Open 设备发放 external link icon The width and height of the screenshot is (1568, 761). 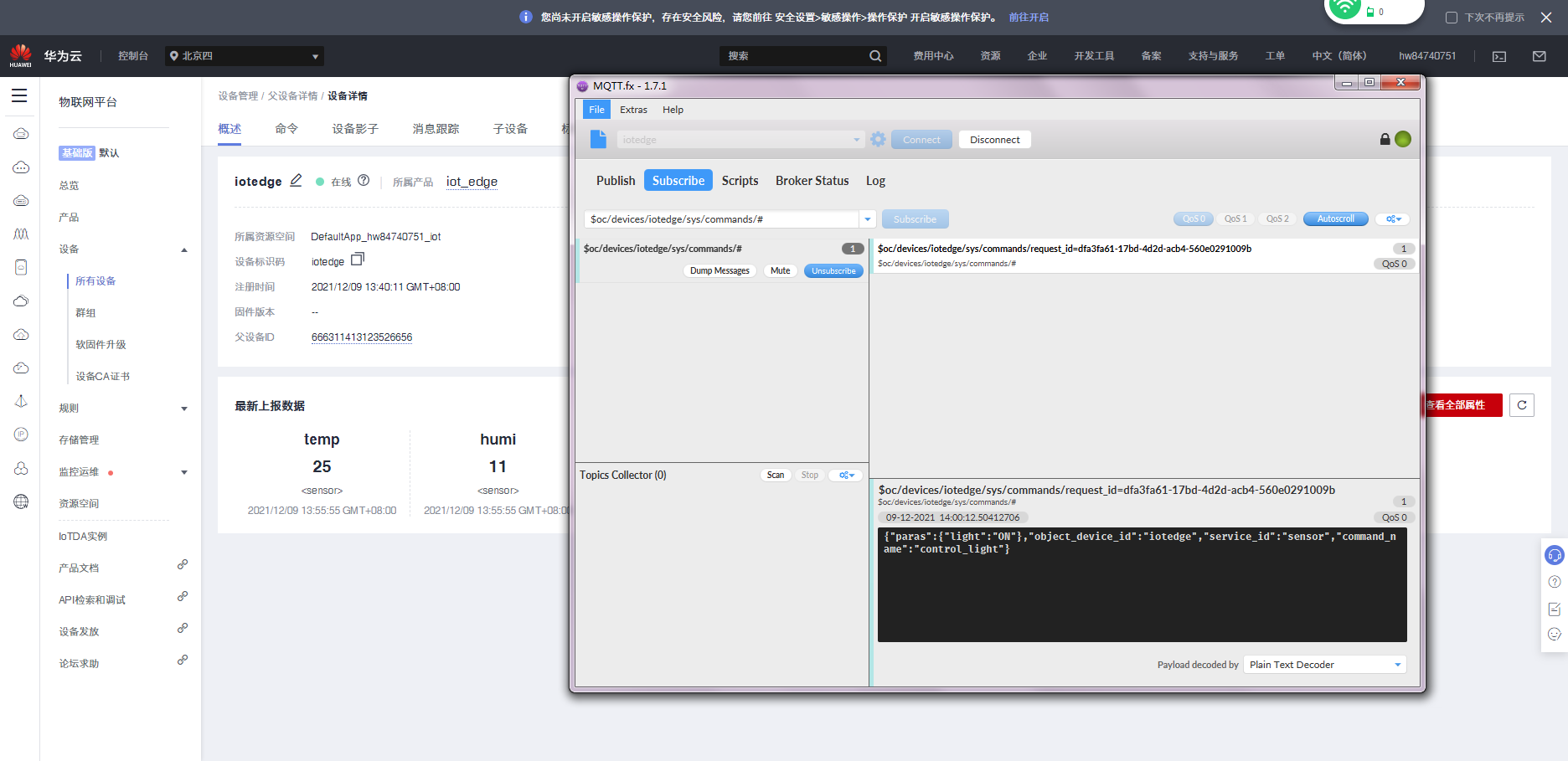click(183, 629)
